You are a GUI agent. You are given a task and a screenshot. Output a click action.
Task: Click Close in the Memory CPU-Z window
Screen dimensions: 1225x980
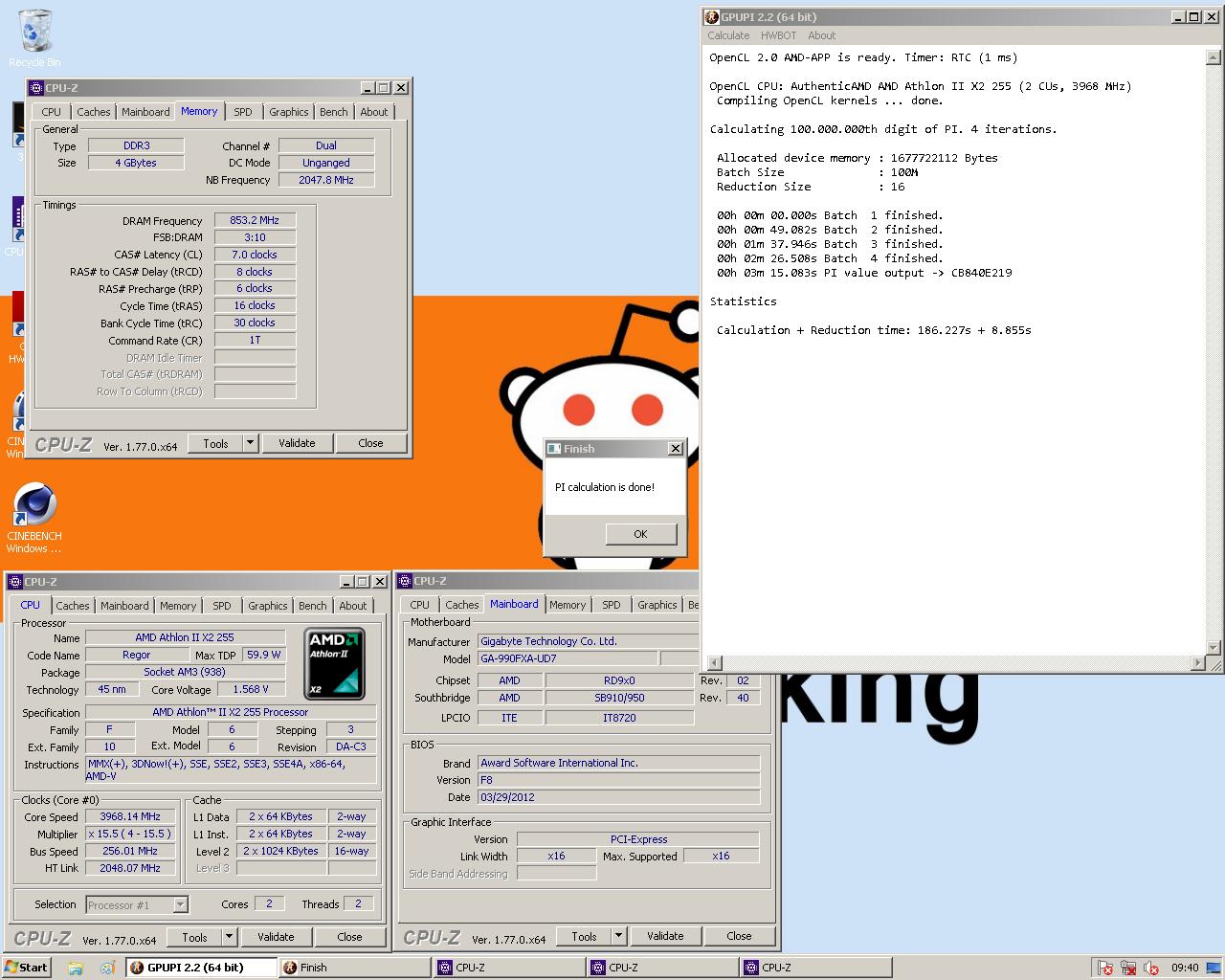click(x=370, y=443)
